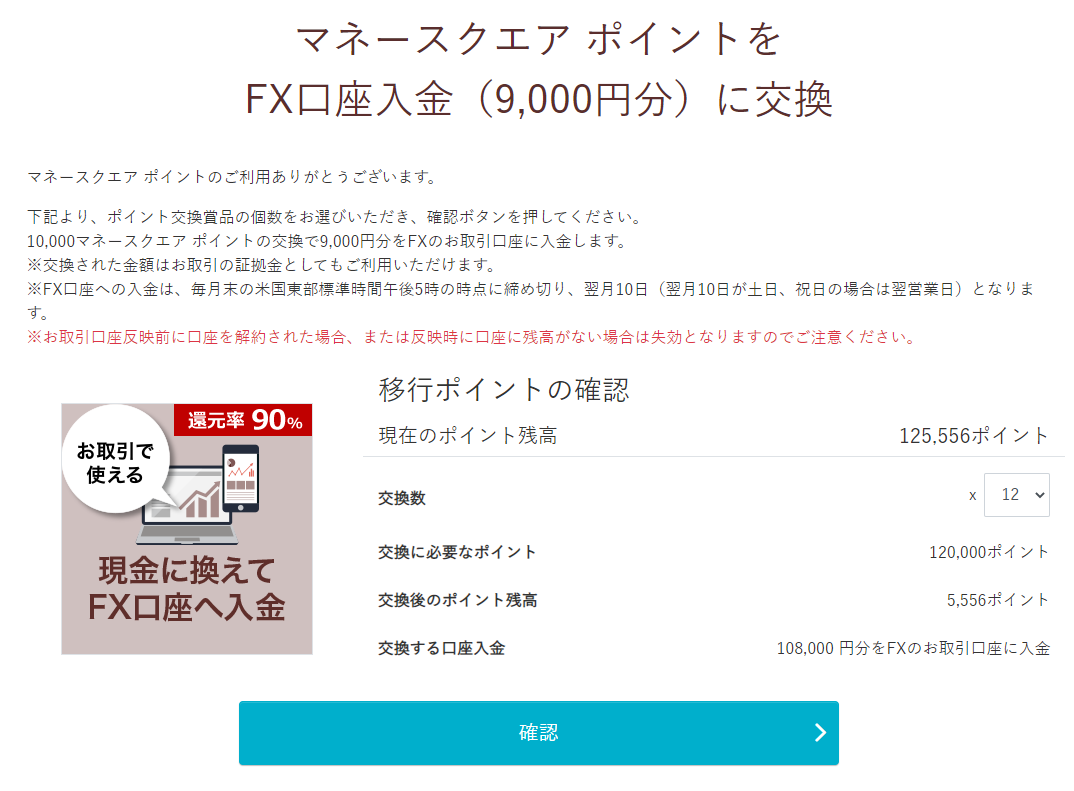Click the 交換数 label

tap(402, 498)
